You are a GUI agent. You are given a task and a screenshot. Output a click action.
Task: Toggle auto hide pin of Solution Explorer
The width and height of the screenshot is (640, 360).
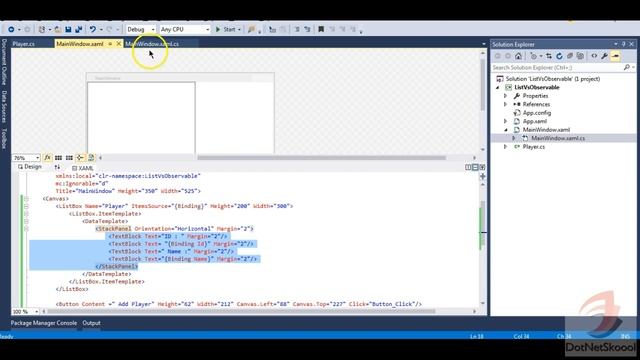[x=624, y=44]
